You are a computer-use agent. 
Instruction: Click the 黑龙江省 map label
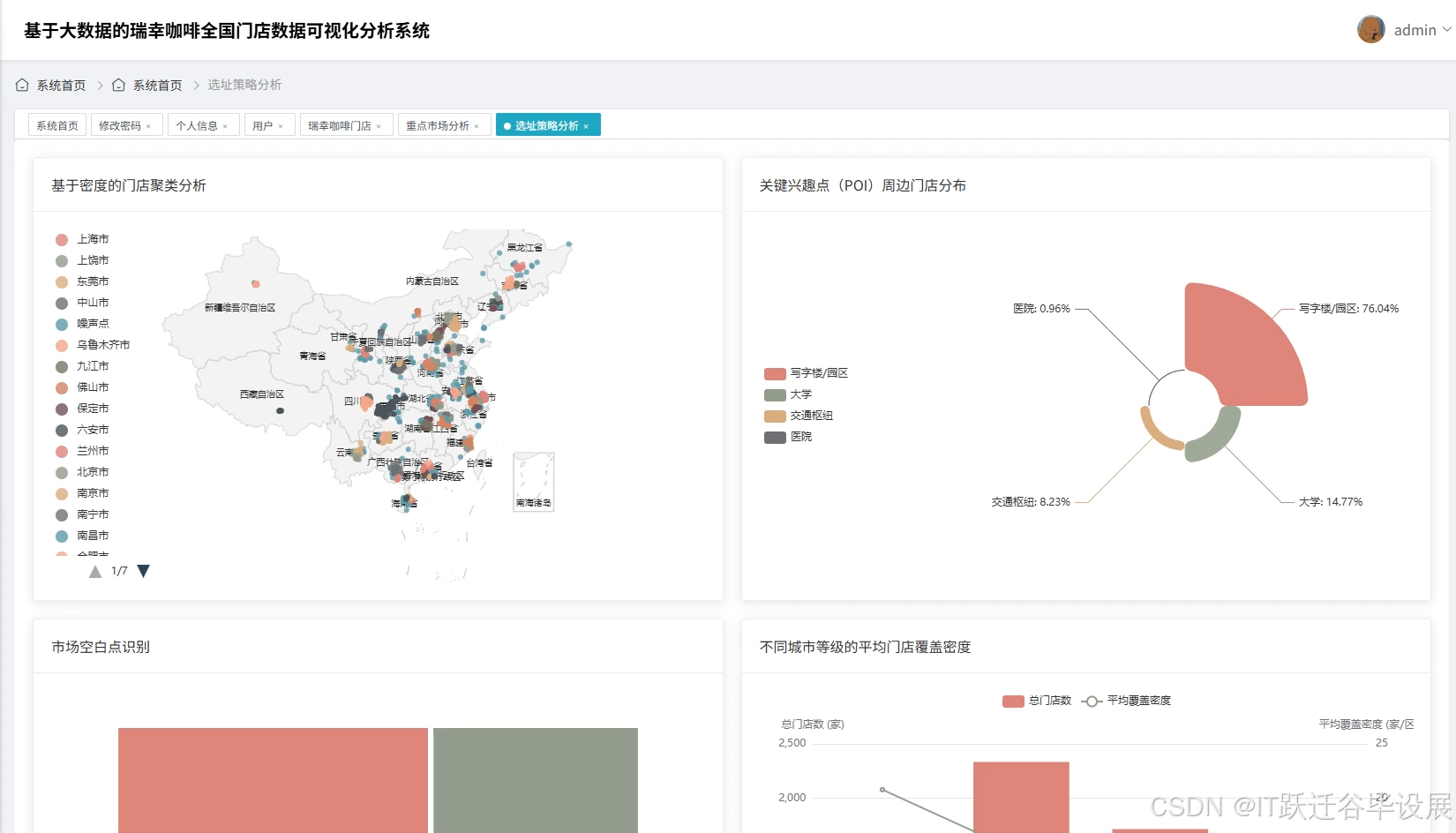coord(525,248)
